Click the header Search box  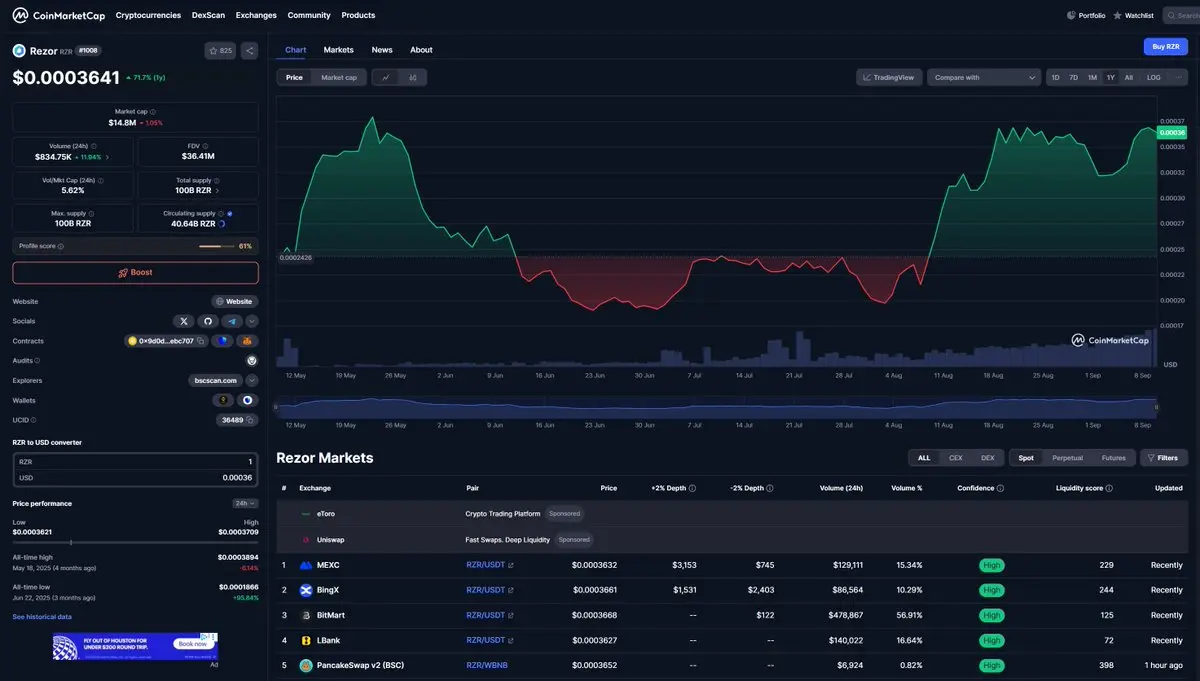click(1181, 15)
